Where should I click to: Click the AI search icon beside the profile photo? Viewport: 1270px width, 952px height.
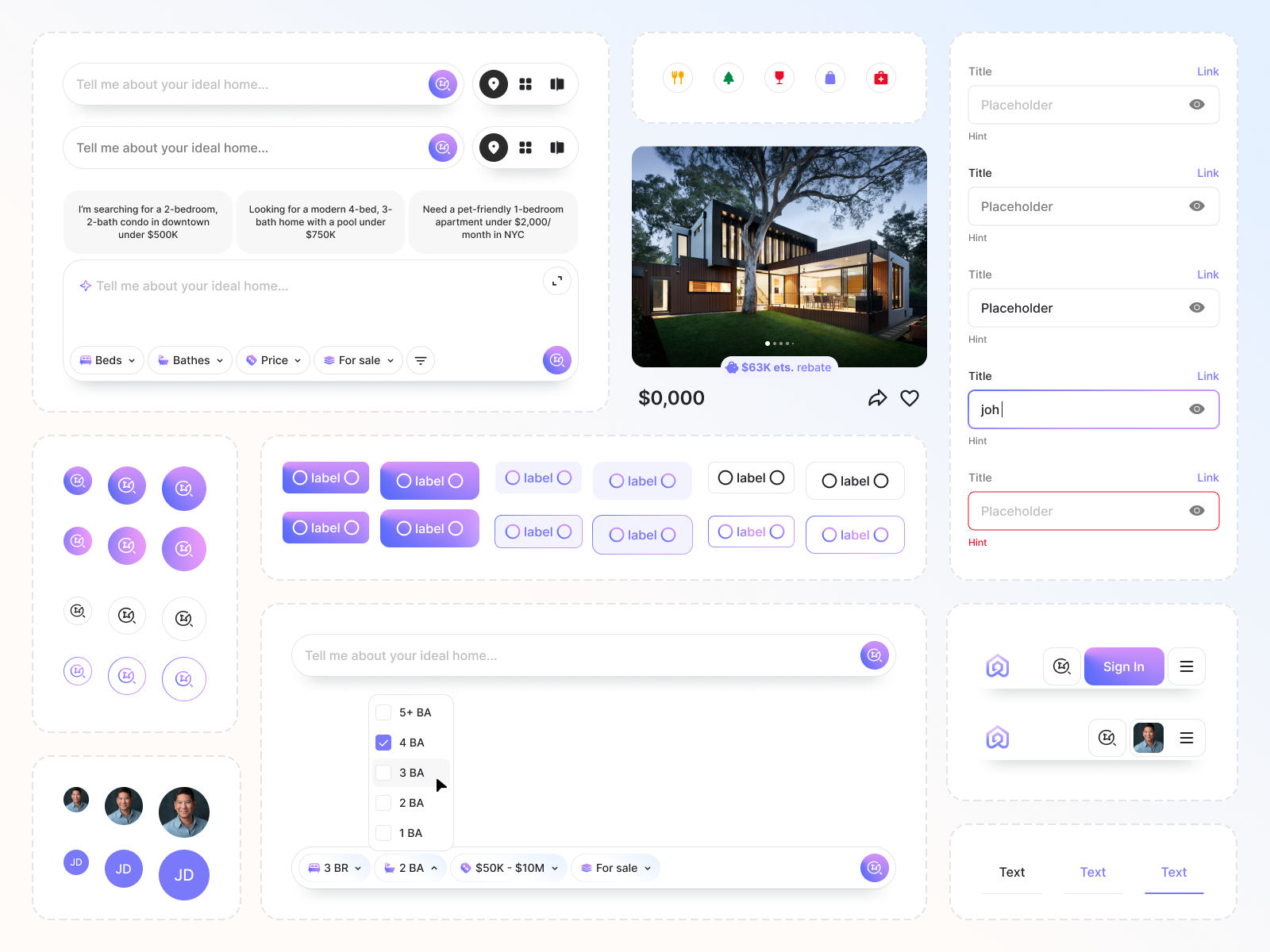pos(1107,738)
